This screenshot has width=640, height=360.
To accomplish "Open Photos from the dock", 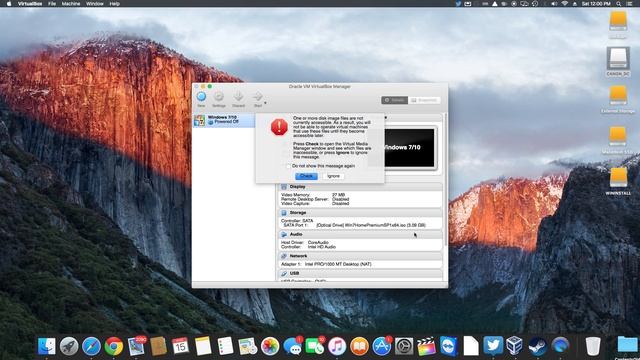I will pyautogui.click(x=270, y=346).
